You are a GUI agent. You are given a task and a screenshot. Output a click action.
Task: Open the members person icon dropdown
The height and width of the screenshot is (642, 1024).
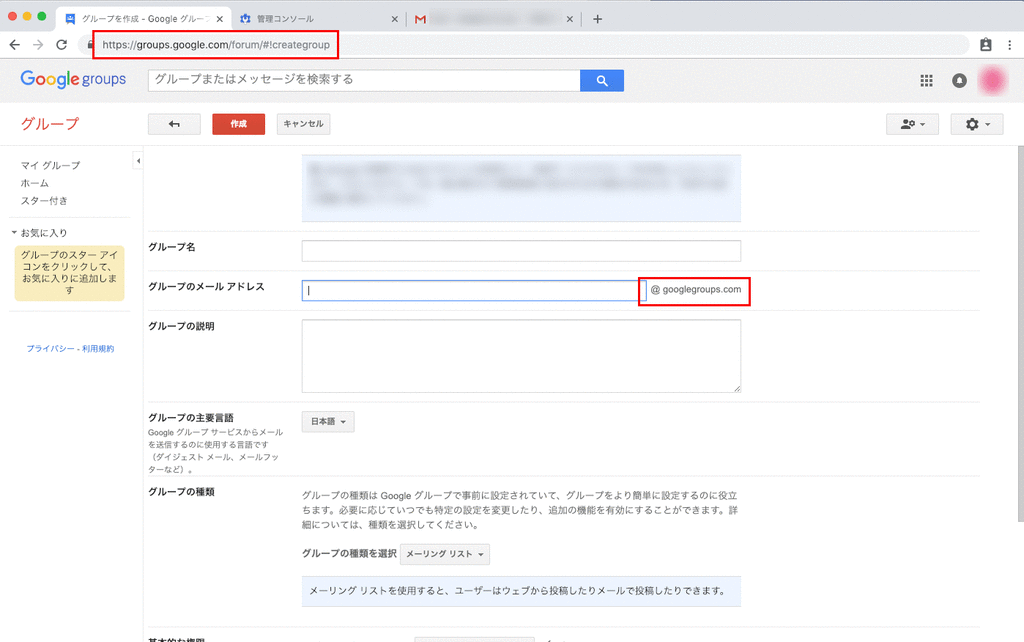pos(911,124)
